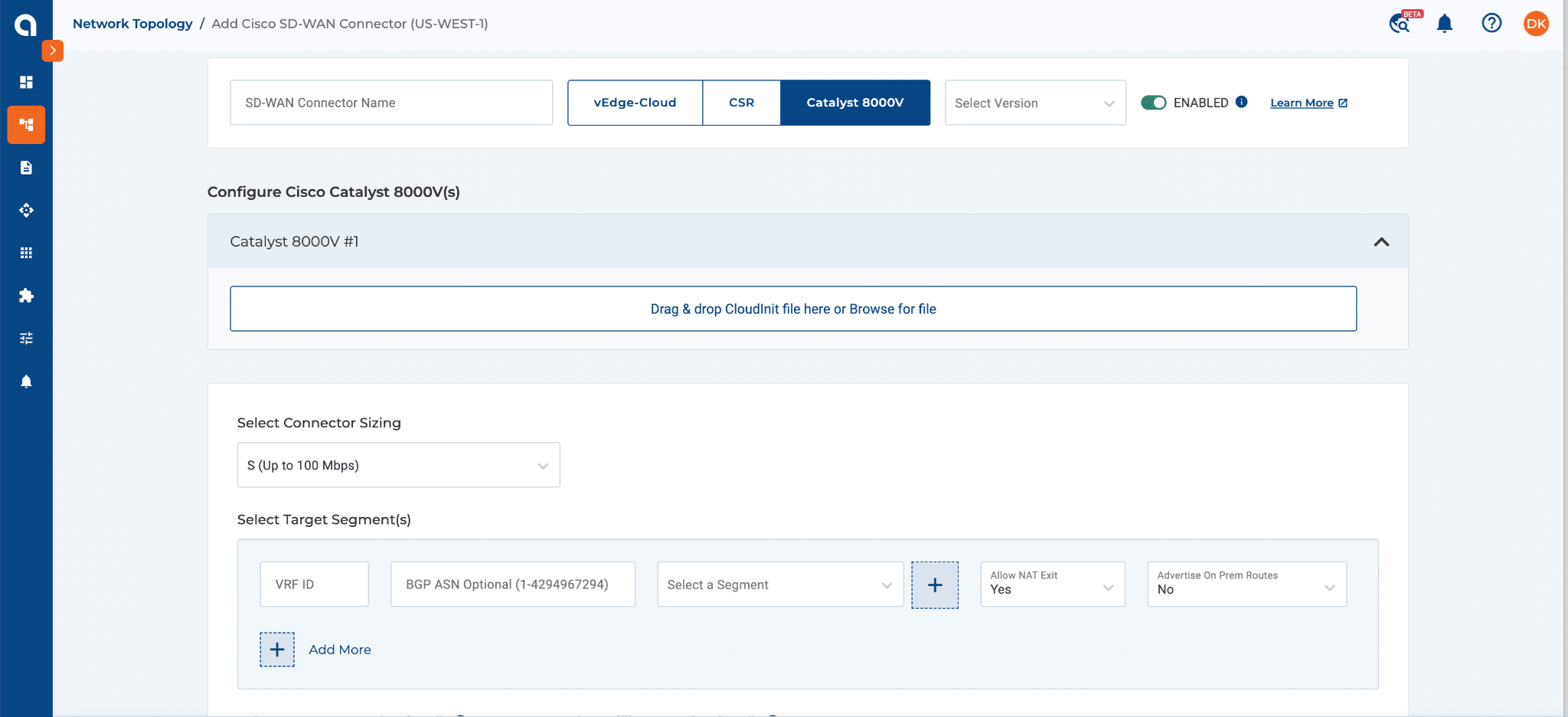Click the plus button next to Select a Segment
Viewport: 1568px width, 717px height.
(935, 585)
